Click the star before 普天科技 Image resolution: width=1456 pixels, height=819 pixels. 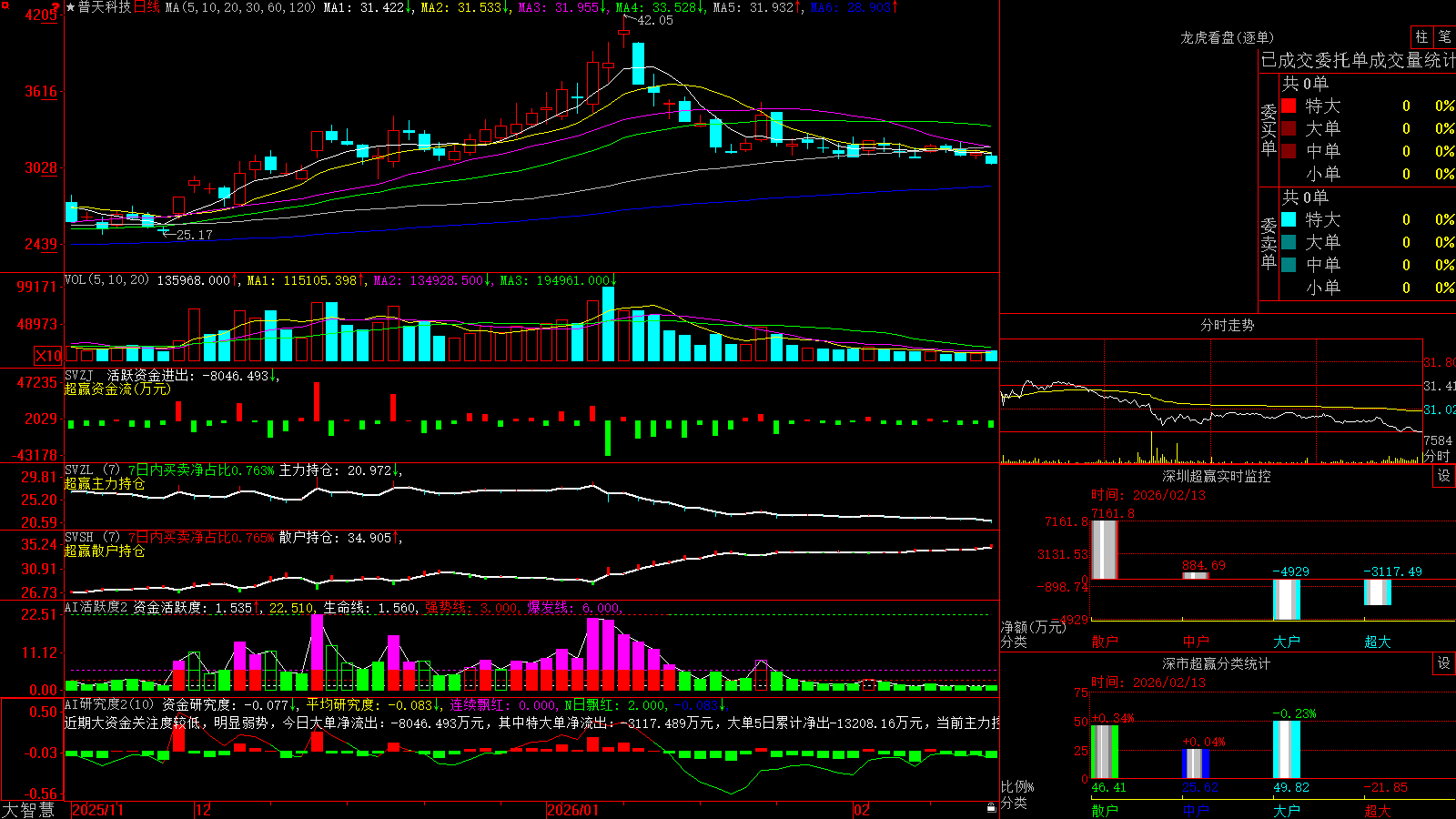71,7
